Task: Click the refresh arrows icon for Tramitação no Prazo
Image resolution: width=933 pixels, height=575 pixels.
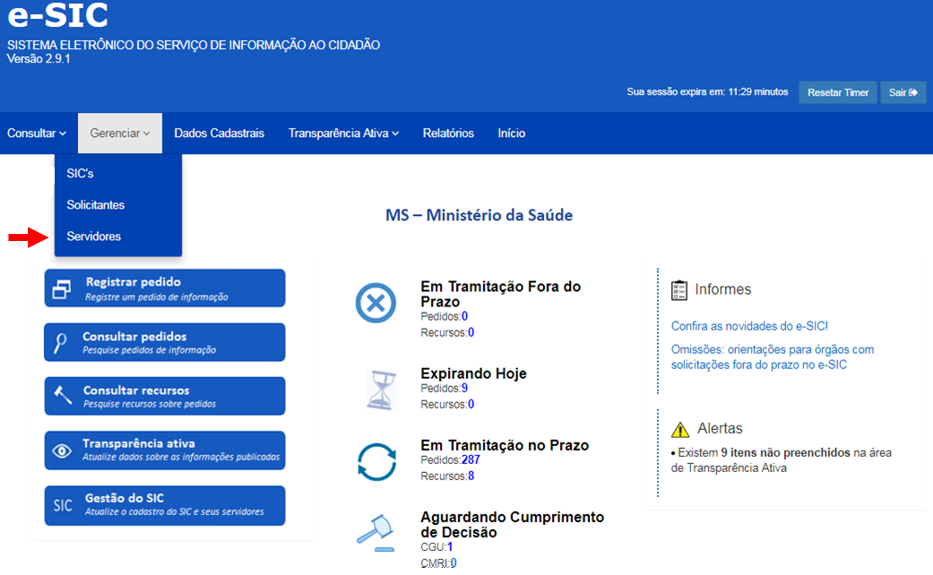Action: coord(377,462)
